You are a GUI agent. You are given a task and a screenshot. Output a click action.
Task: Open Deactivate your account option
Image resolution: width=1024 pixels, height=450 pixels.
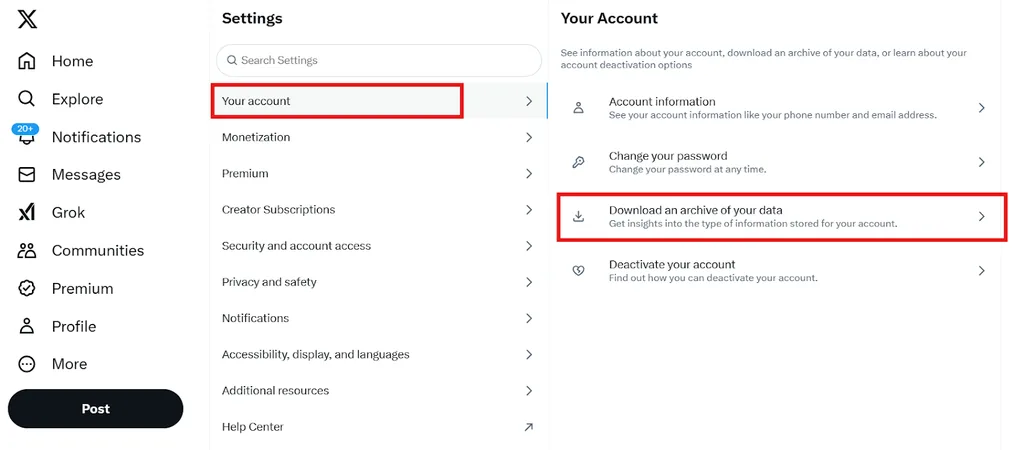(x=781, y=270)
